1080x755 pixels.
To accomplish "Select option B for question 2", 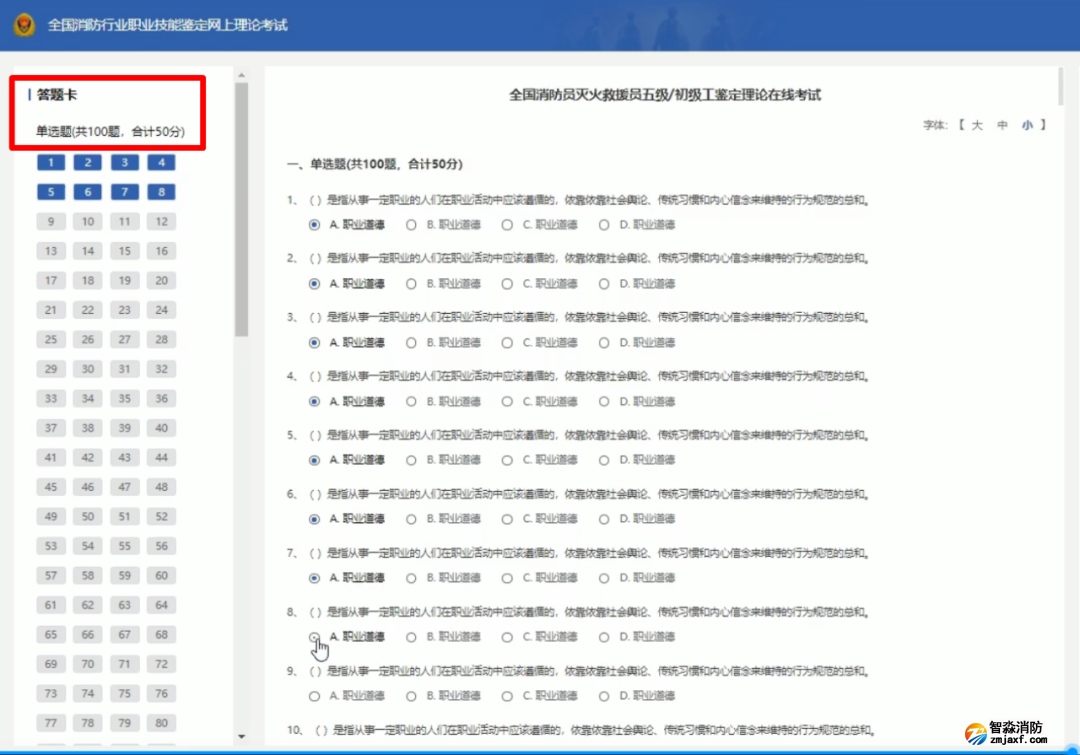I will (x=410, y=283).
